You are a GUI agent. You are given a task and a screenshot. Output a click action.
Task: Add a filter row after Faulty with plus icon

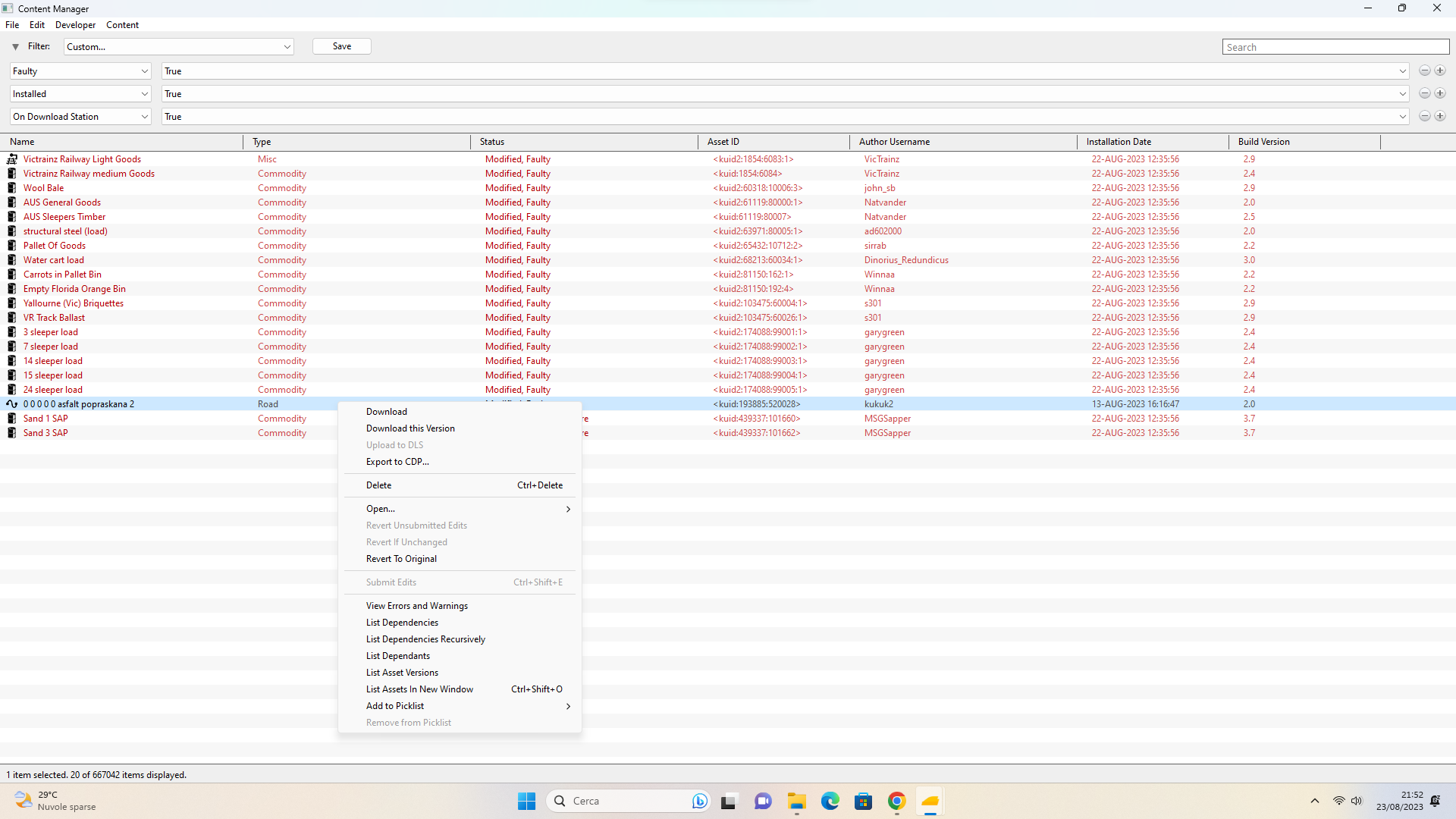click(1440, 71)
